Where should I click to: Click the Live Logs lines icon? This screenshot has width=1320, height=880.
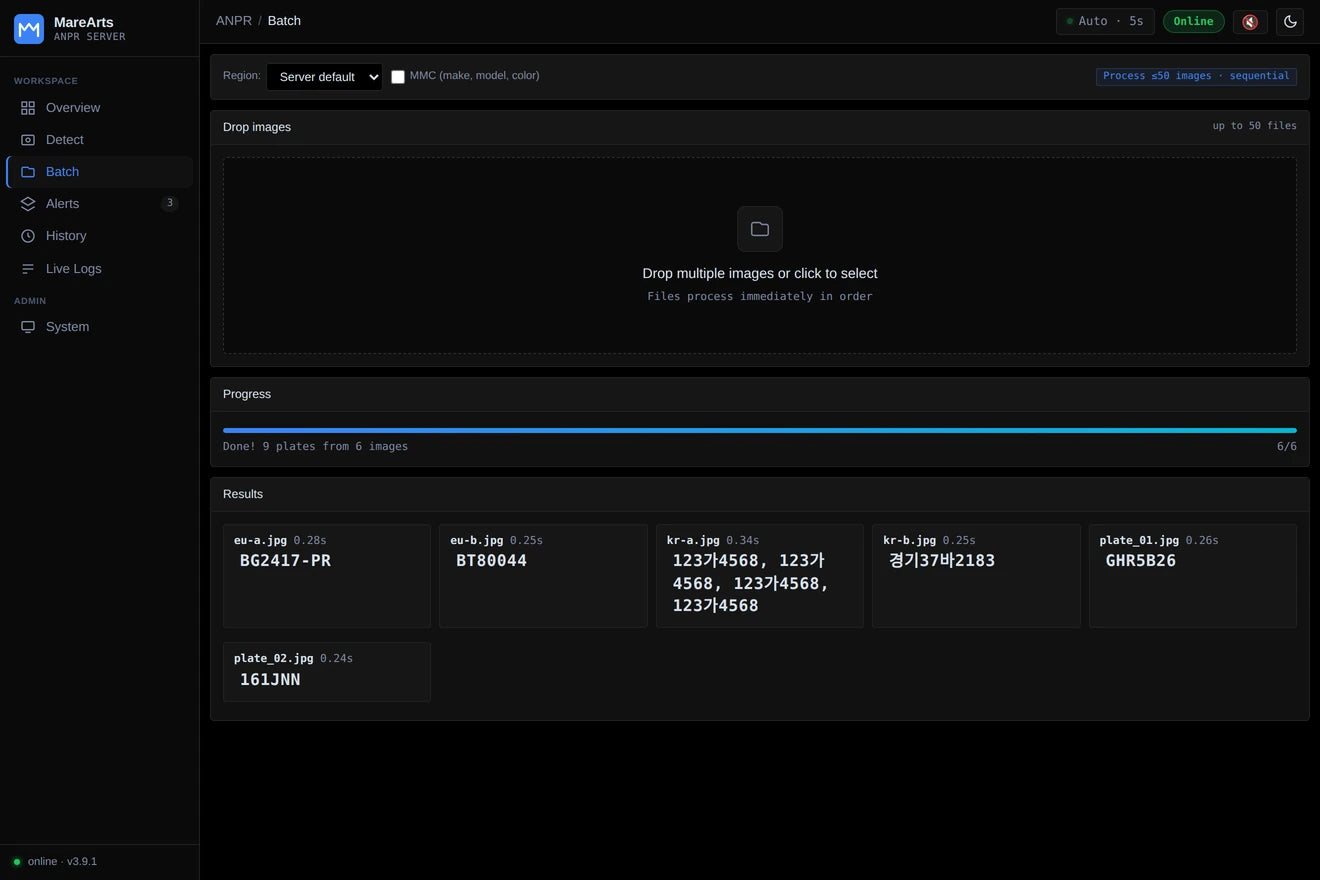pyautogui.click(x=28, y=269)
